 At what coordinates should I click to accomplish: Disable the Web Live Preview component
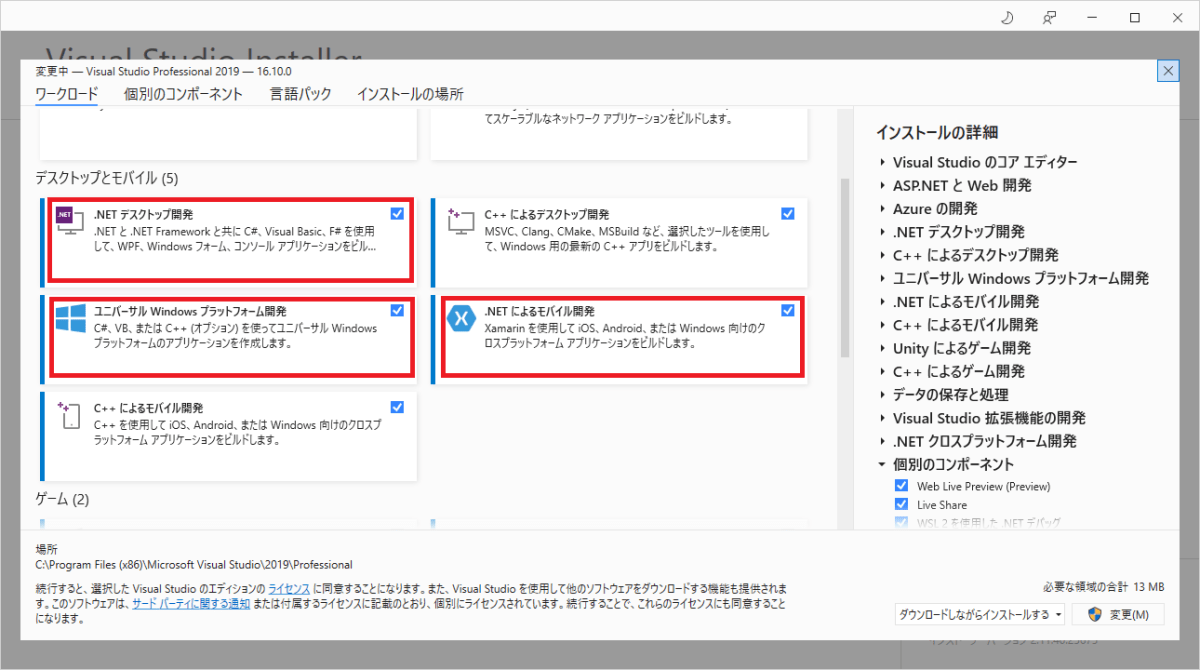coord(901,485)
